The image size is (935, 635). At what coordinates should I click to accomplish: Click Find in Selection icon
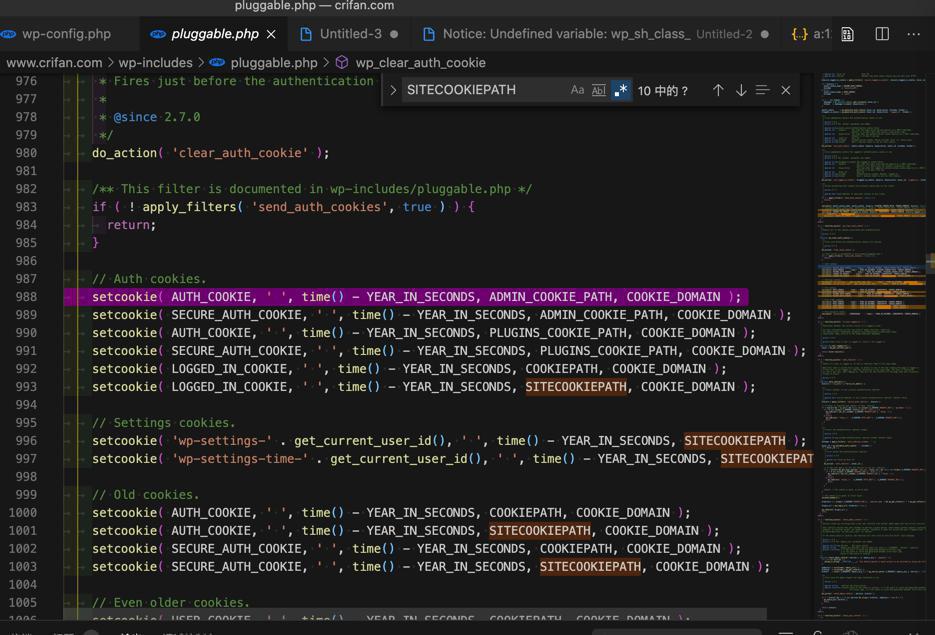coord(763,90)
